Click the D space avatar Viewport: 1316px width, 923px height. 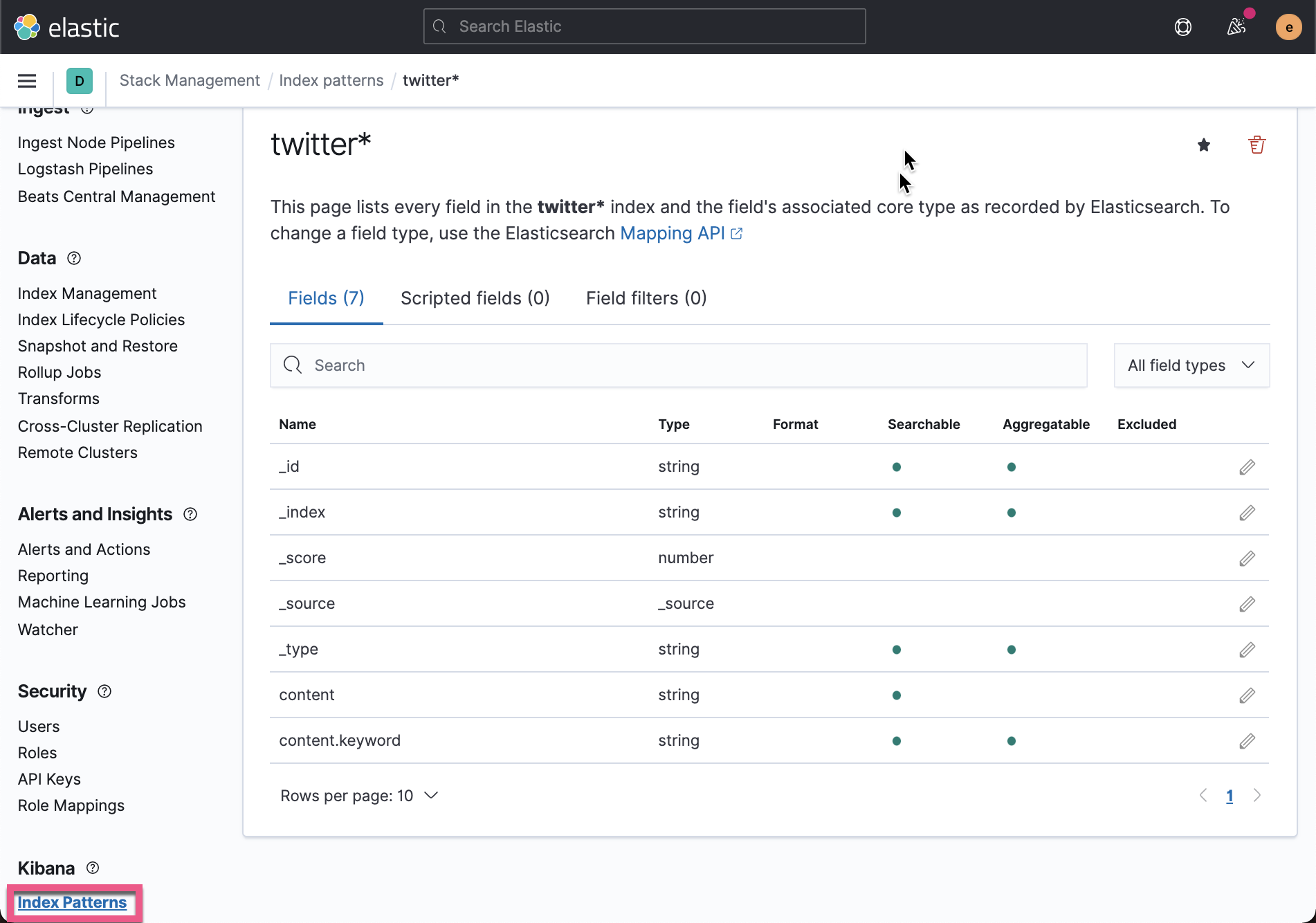coord(80,80)
